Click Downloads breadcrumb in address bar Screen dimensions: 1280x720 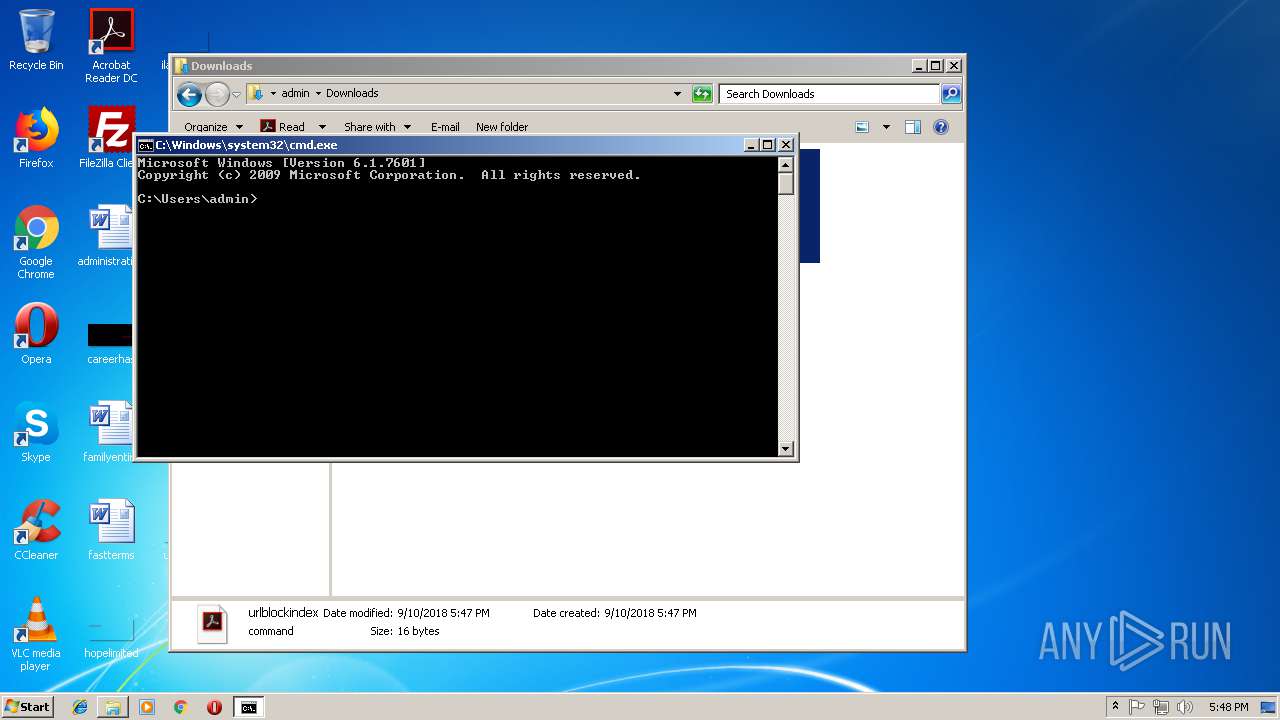click(352, 93)
